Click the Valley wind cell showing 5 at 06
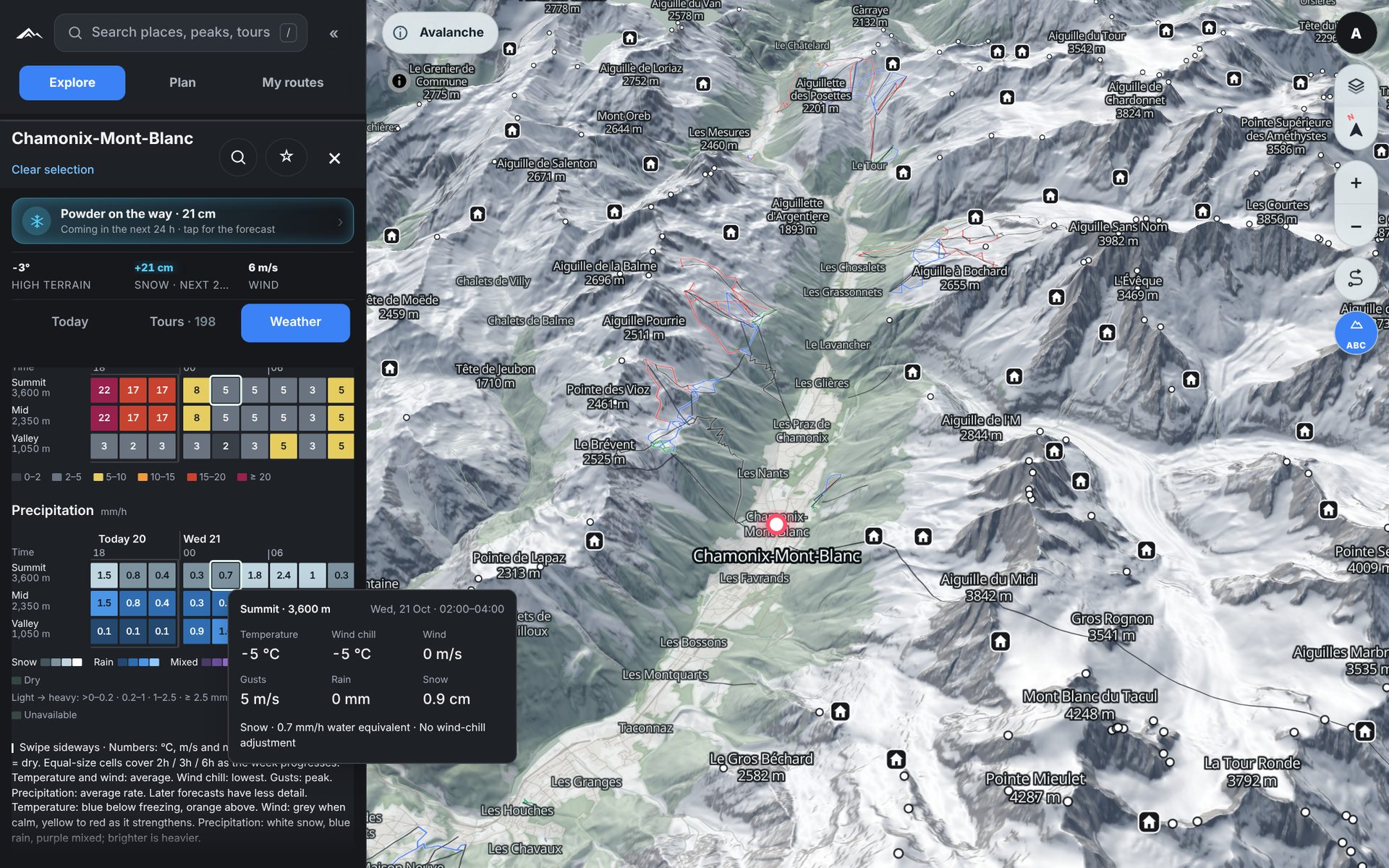 [x=284, y=446]
